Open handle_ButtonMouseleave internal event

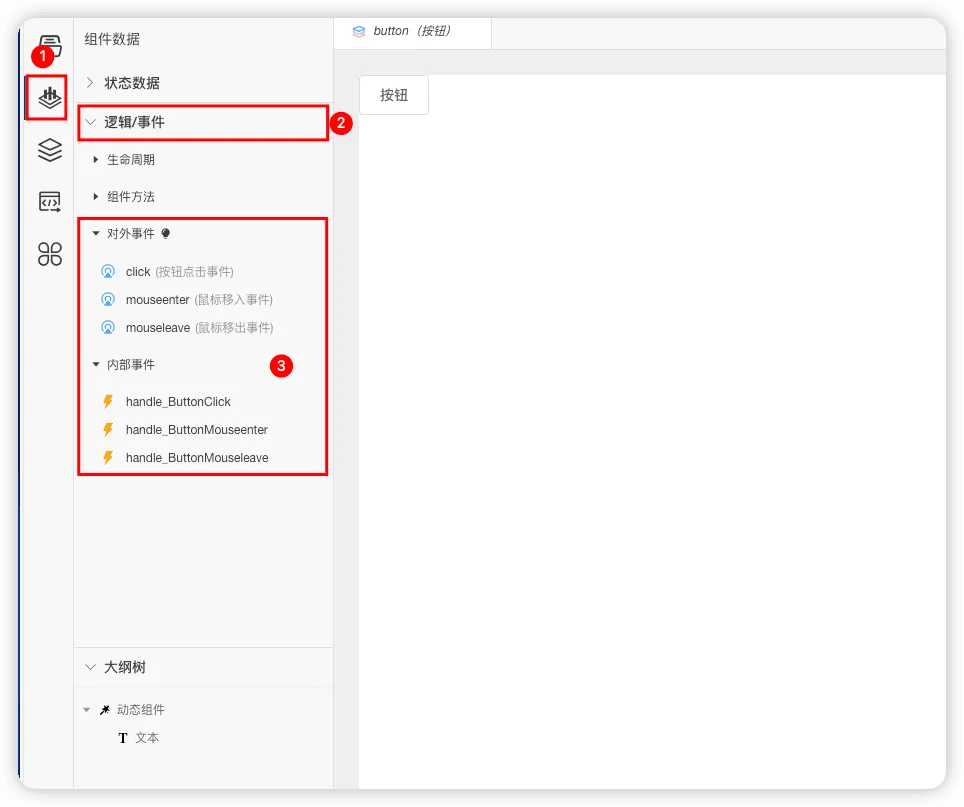tap(197, 457)
